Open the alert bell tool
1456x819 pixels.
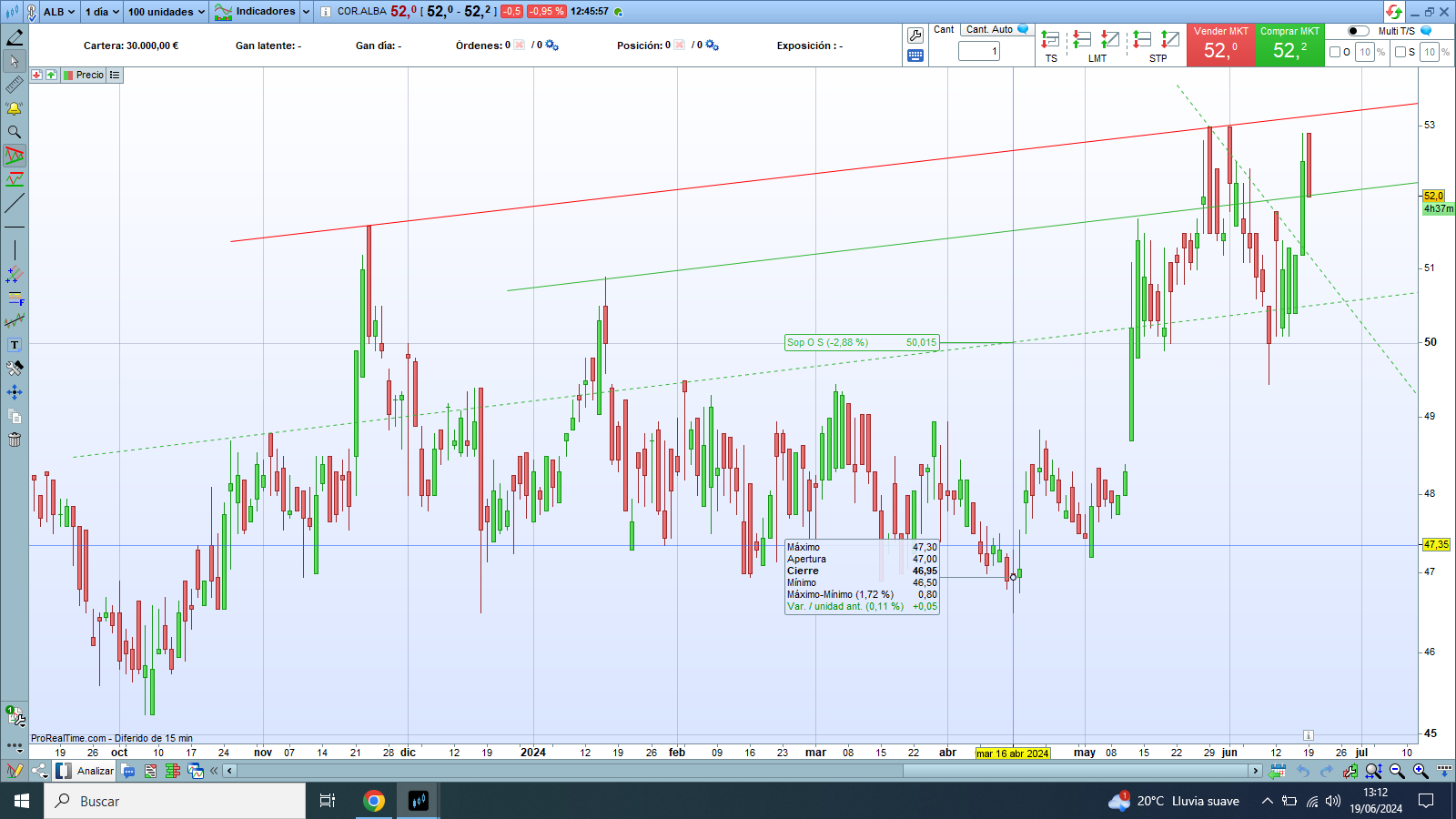click(15, 109)
